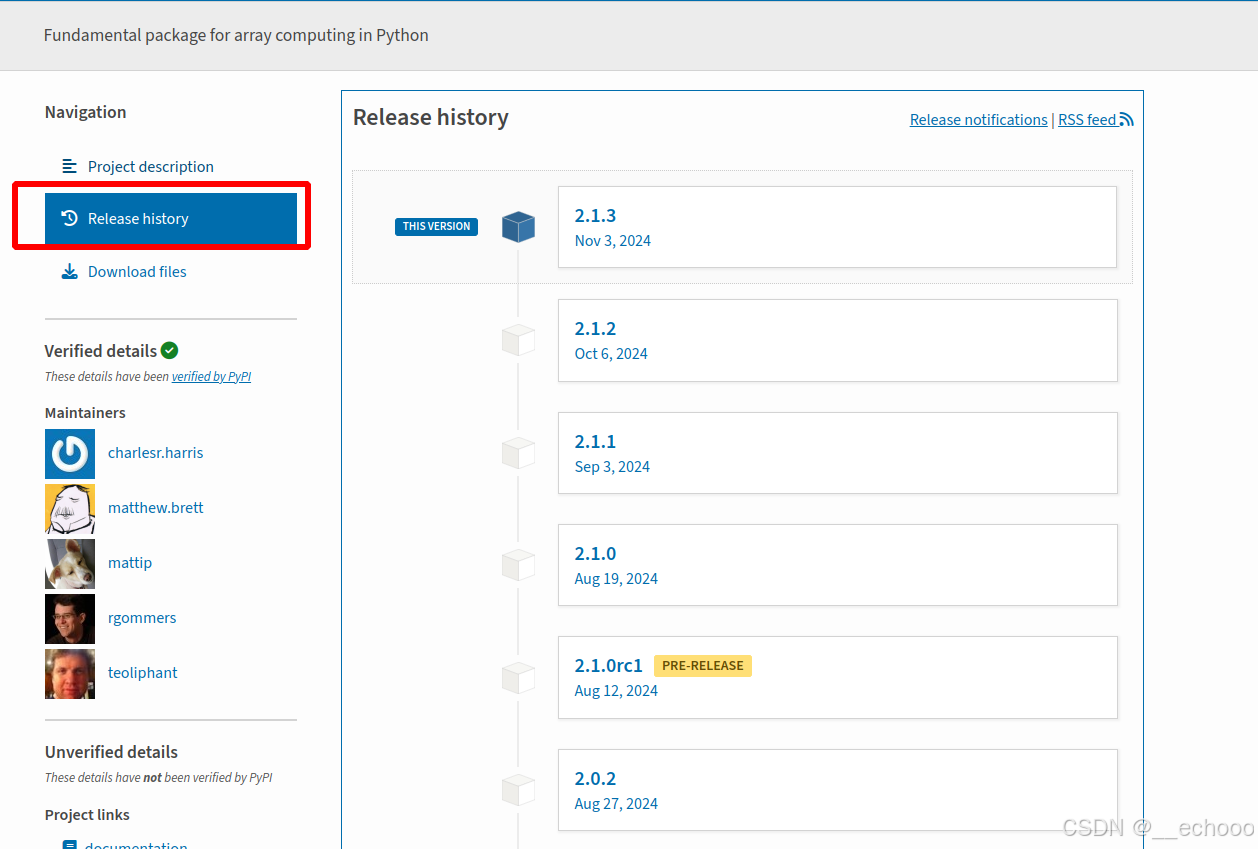Screen dimensions: 1258x849
Task: Click the cube icon beside release 2.1.1
Action: click(x=518, y=453)
